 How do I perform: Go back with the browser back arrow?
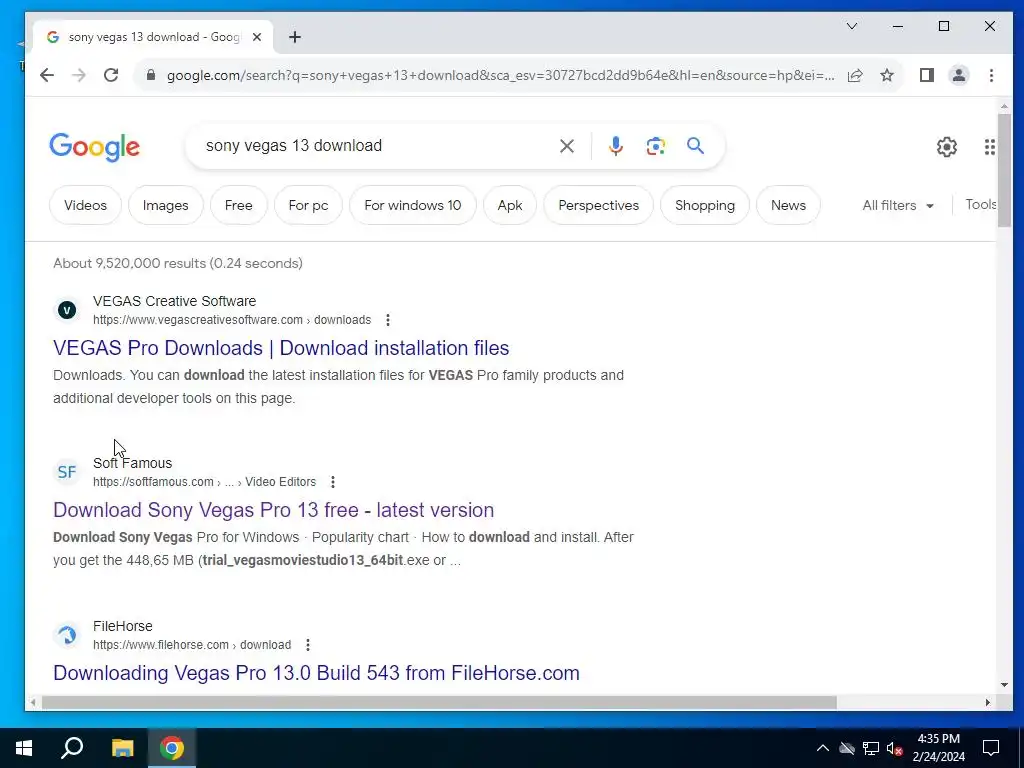tap(46, 75)
